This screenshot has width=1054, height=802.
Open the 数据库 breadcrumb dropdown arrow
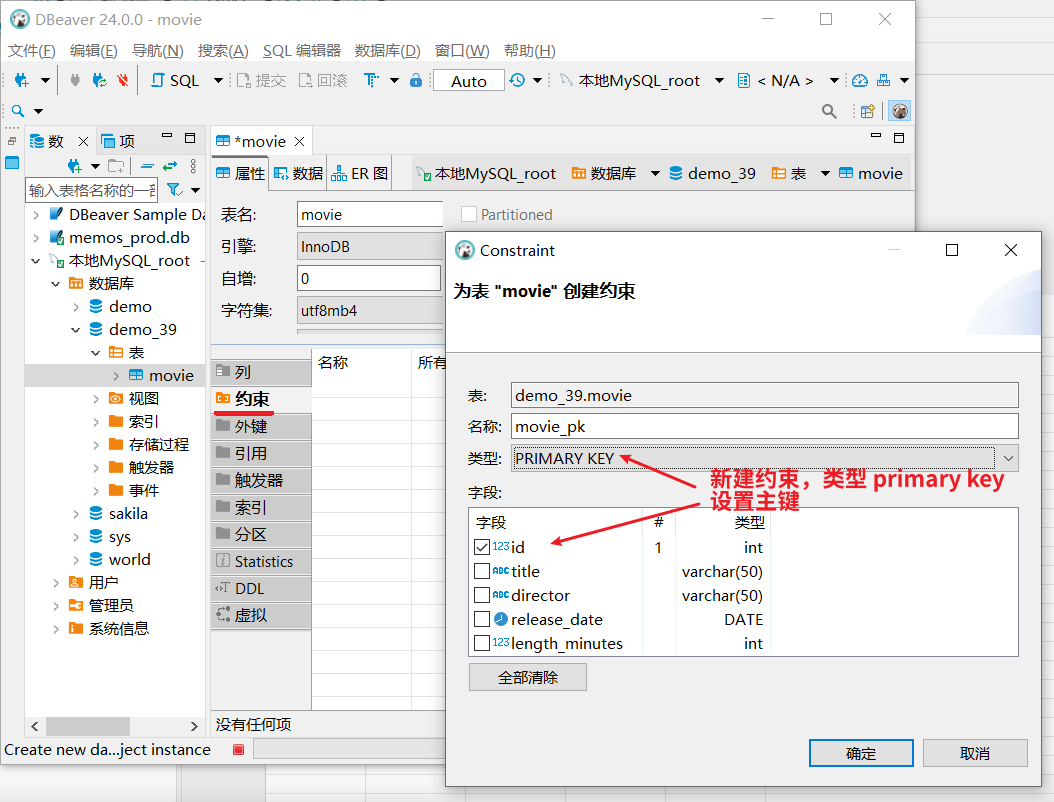(x=655, y=174)
